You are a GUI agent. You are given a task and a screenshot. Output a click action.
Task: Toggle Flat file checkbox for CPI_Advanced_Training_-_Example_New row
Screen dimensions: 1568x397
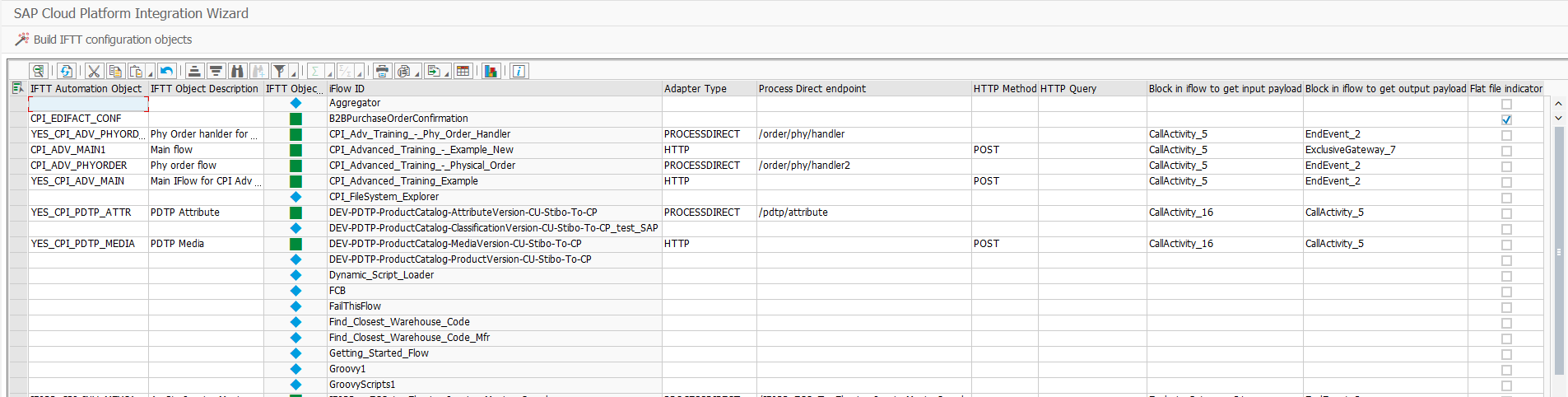[1506, 151]
